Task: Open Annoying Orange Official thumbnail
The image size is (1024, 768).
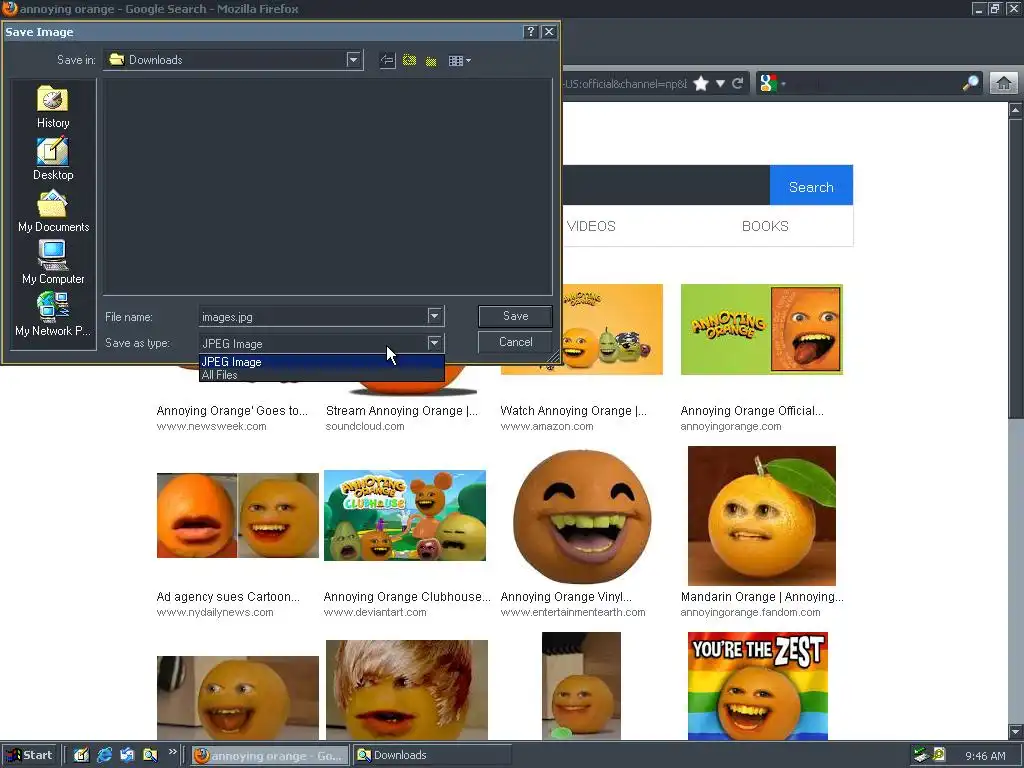Action: [761, 329]
